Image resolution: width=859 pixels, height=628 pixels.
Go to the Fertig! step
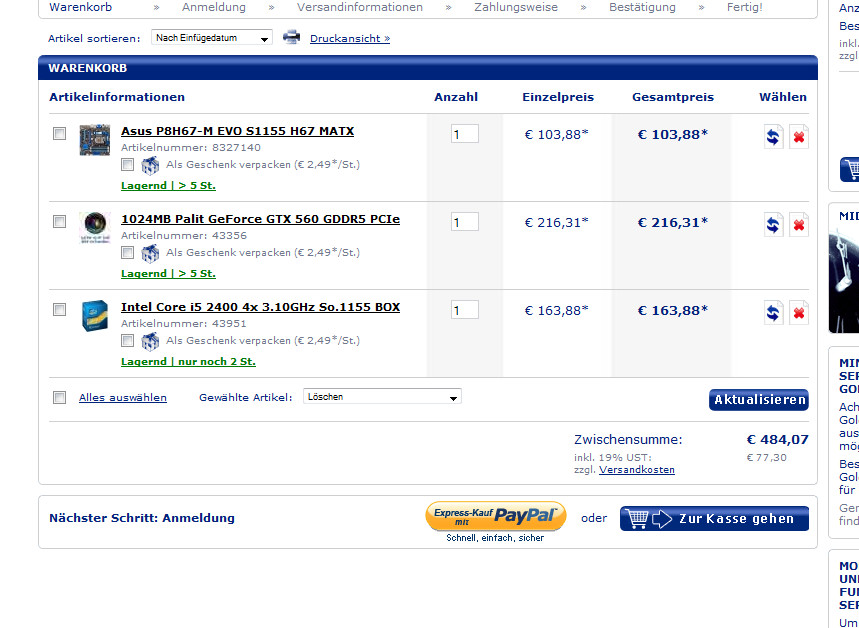745,7
